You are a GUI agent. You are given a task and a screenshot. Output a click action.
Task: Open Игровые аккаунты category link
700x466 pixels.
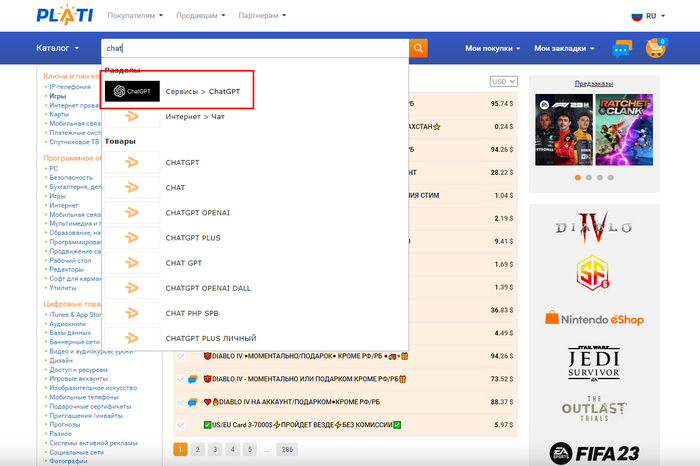coord(79,379)
